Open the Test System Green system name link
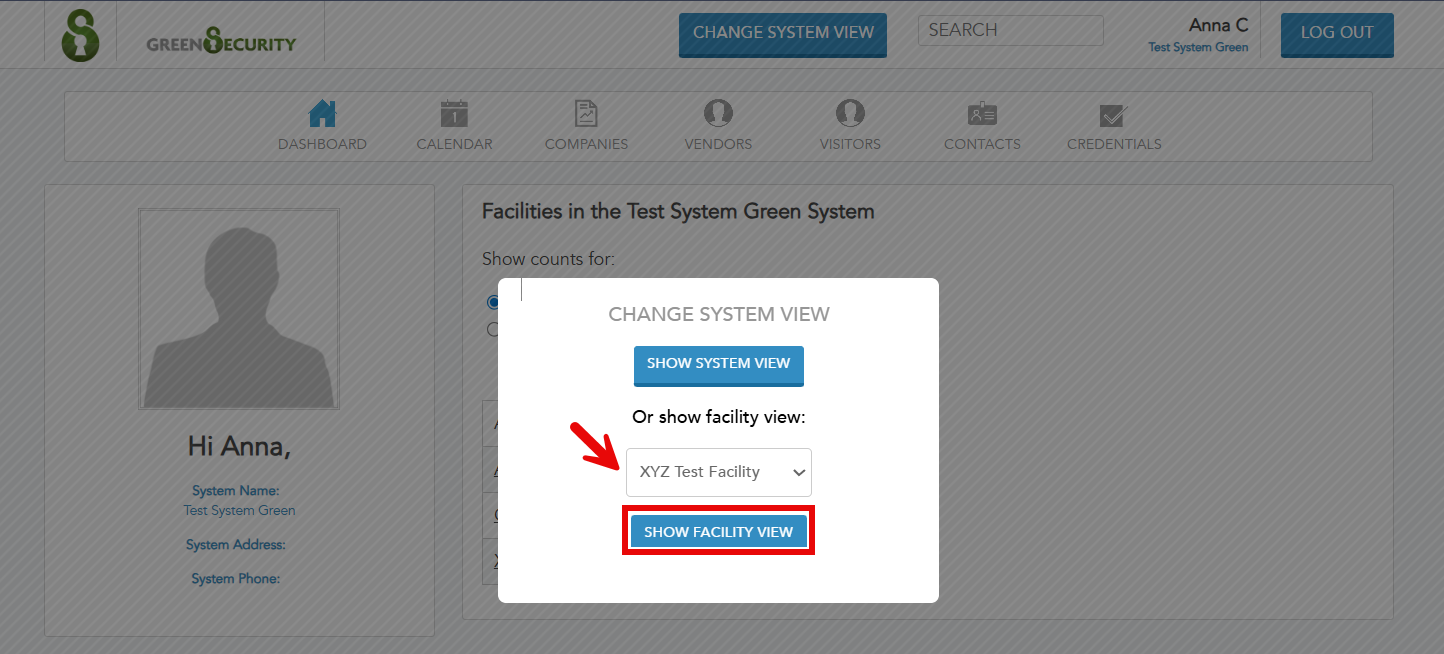 (239, 510)
